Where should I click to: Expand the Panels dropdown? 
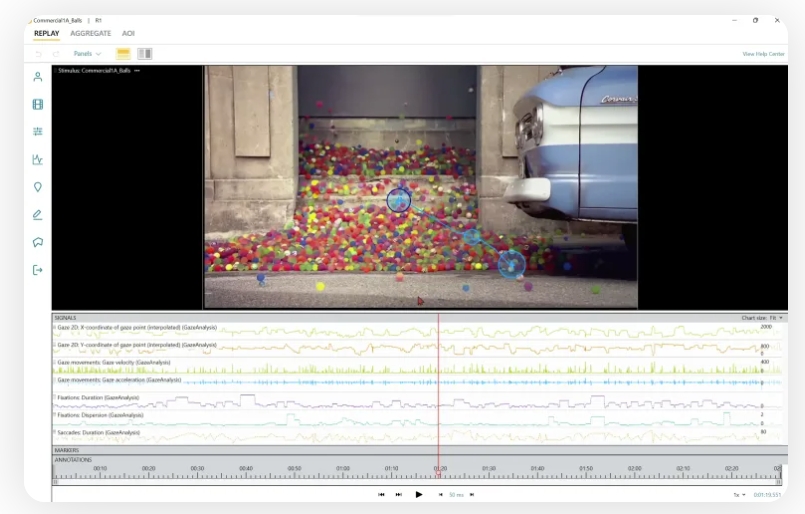pyautogui.click(x=87, y=54)
